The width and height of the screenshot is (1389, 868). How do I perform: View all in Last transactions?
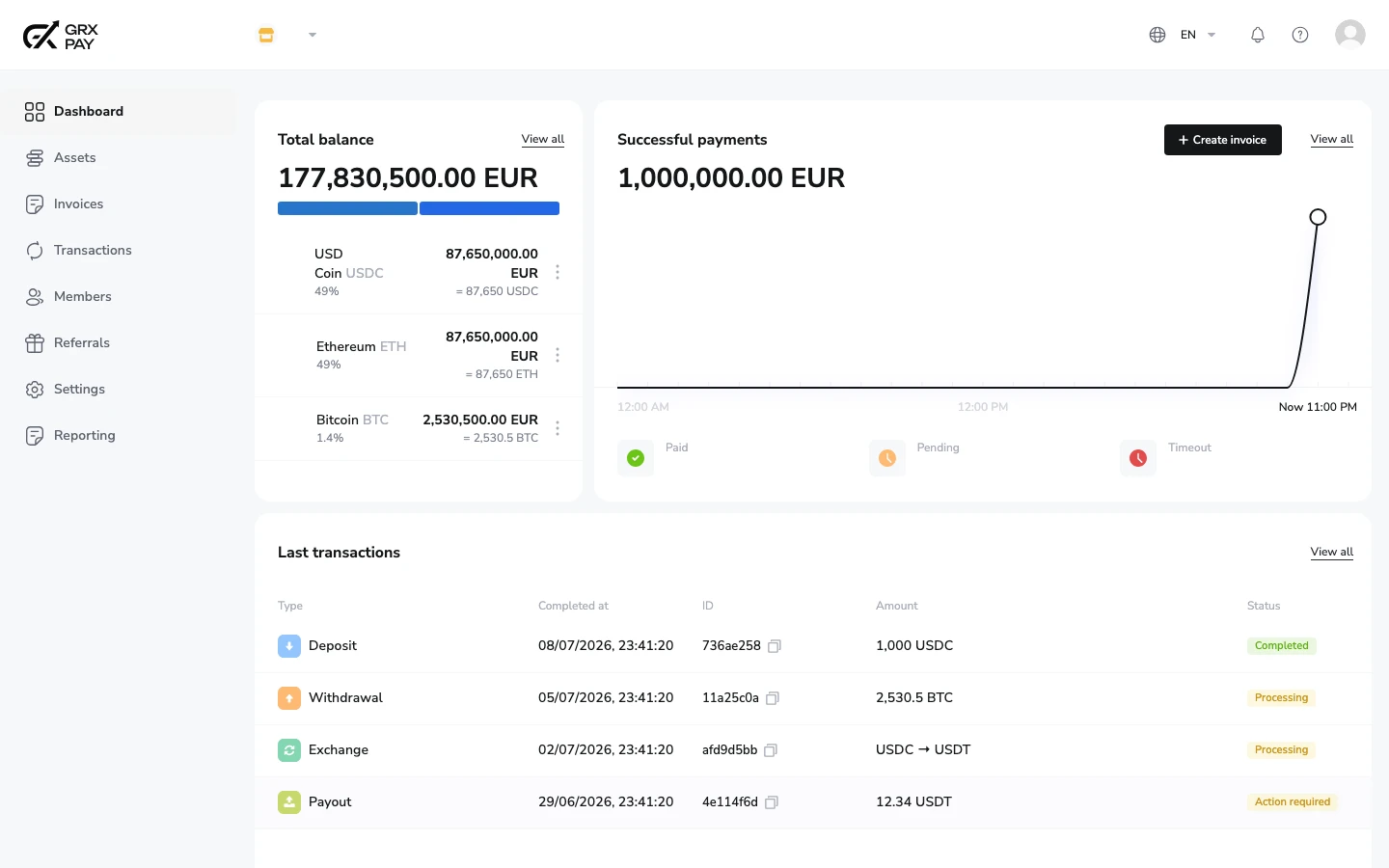(1331, 552)
